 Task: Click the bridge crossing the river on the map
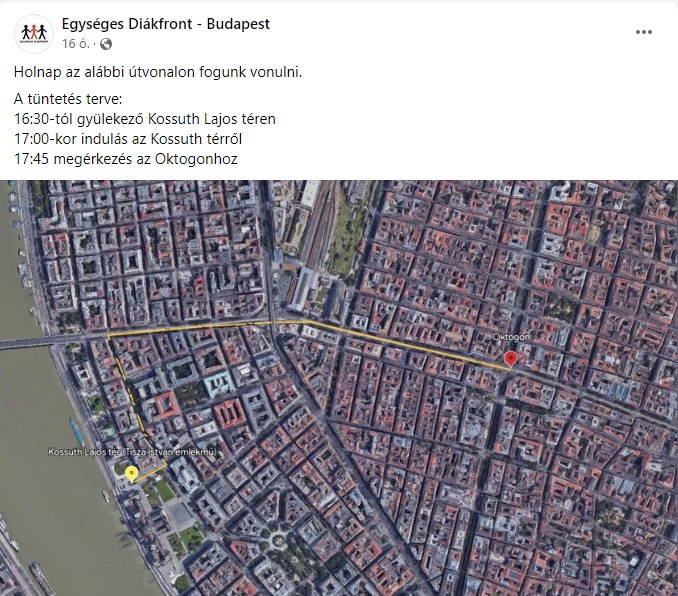coord(40,341)
